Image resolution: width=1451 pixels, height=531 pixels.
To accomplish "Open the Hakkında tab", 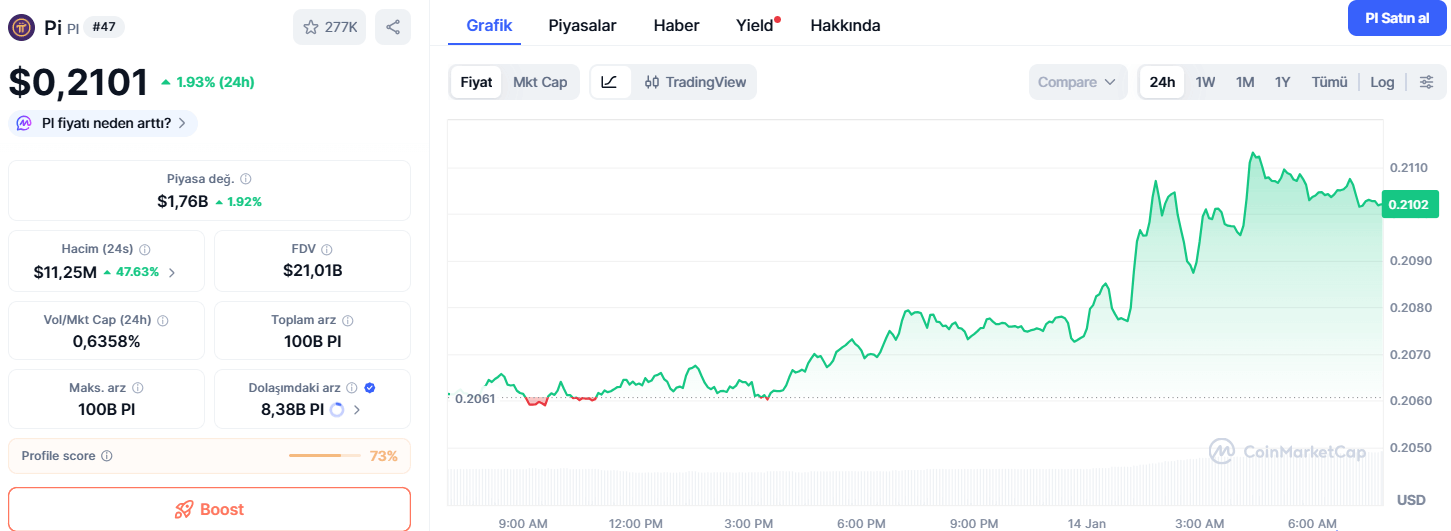I will [x=845, y=25].
